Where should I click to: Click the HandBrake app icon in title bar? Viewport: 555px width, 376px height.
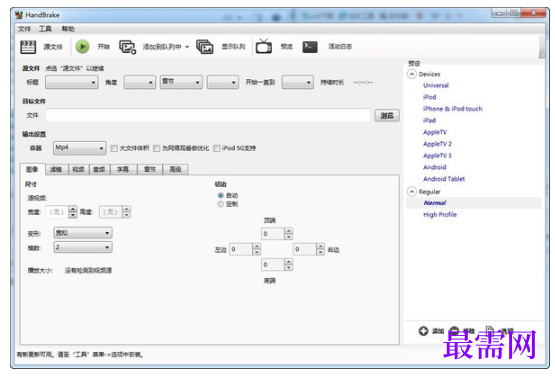click(19, 15)
